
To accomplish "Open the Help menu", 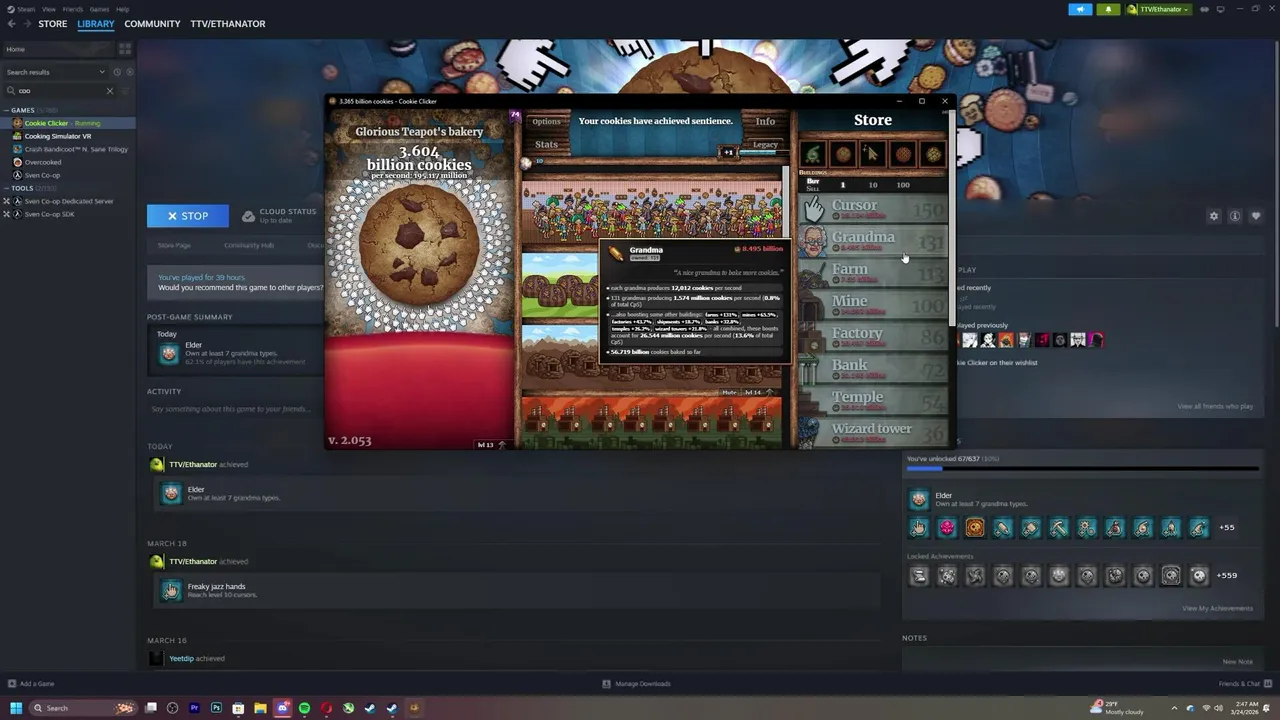I will pos(122,9).
